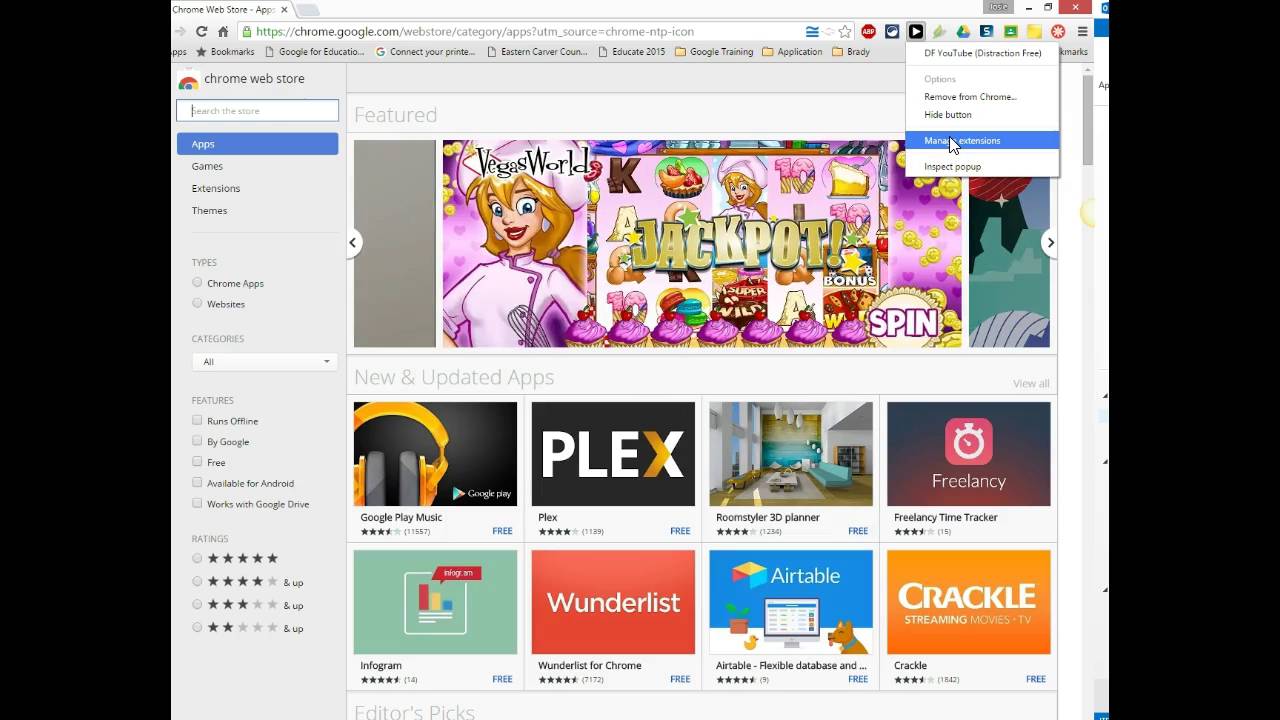
Task: Select two stars & up rating
Action: (x=197, y=627)
